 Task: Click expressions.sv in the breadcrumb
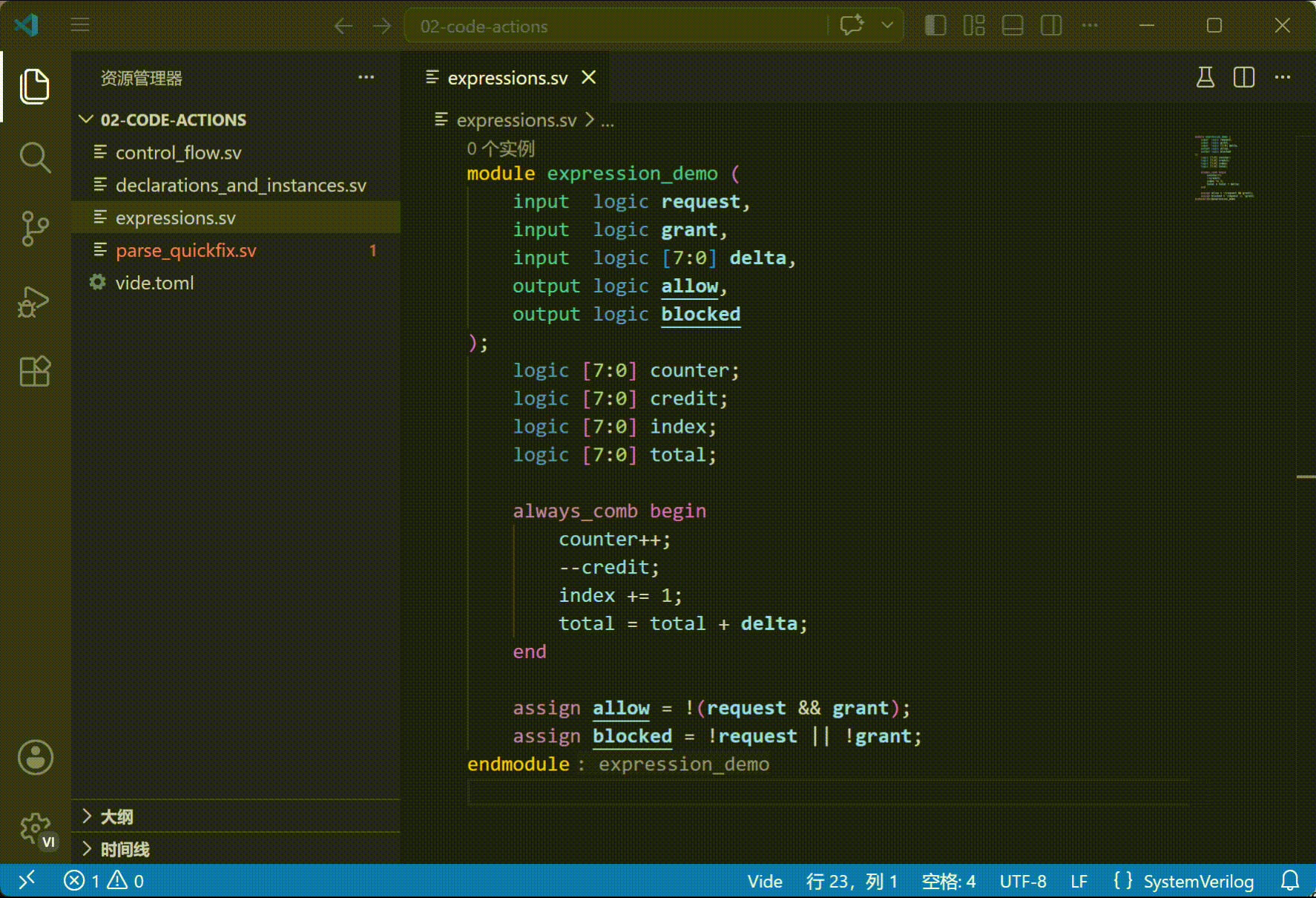(516, 120)
